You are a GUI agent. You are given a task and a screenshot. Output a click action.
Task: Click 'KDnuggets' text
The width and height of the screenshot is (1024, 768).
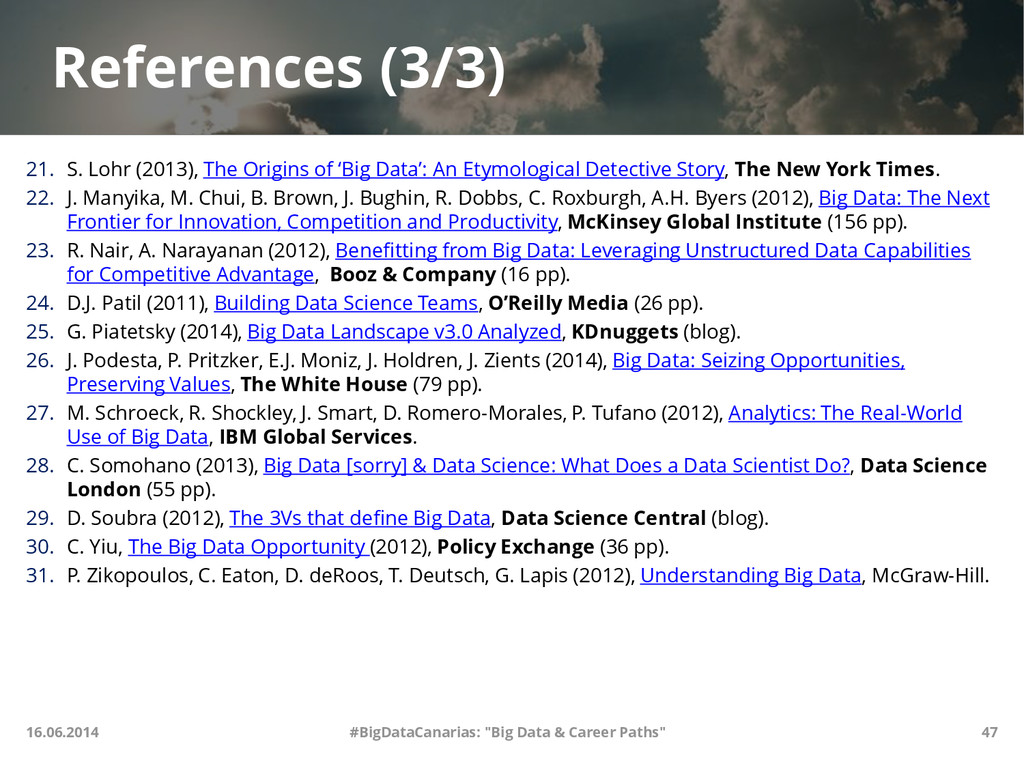625,332
